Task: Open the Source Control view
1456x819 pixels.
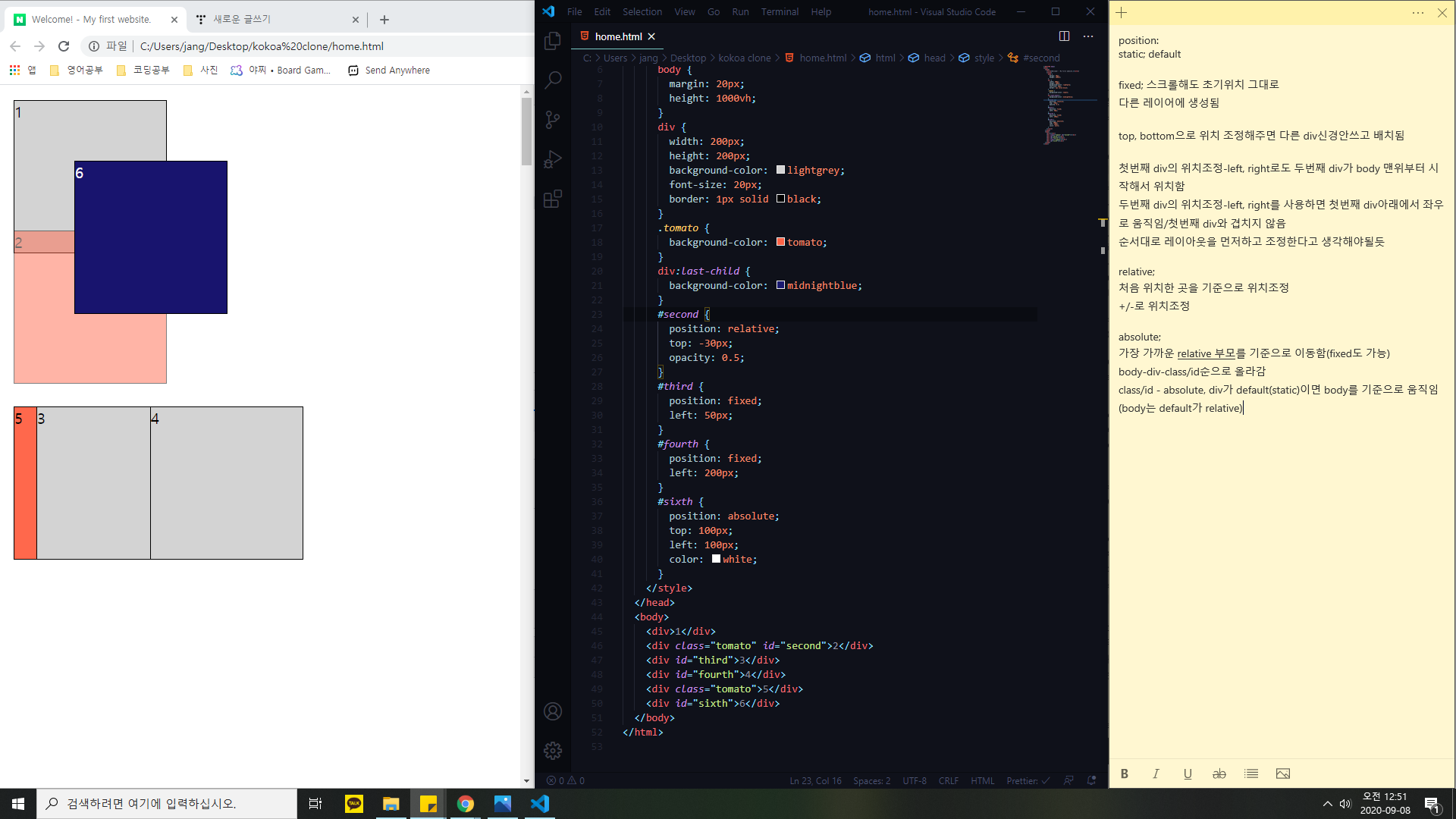Action: (553, 119)
